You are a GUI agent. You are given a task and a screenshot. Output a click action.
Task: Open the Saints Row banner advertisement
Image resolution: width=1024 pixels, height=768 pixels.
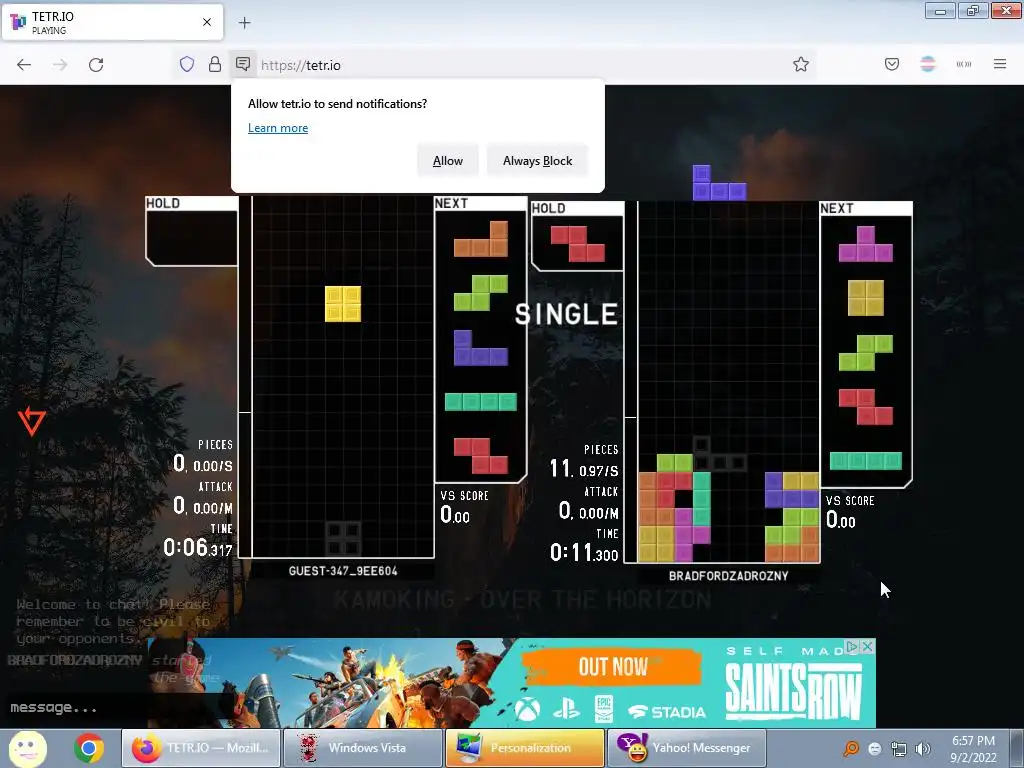[511, 683]
